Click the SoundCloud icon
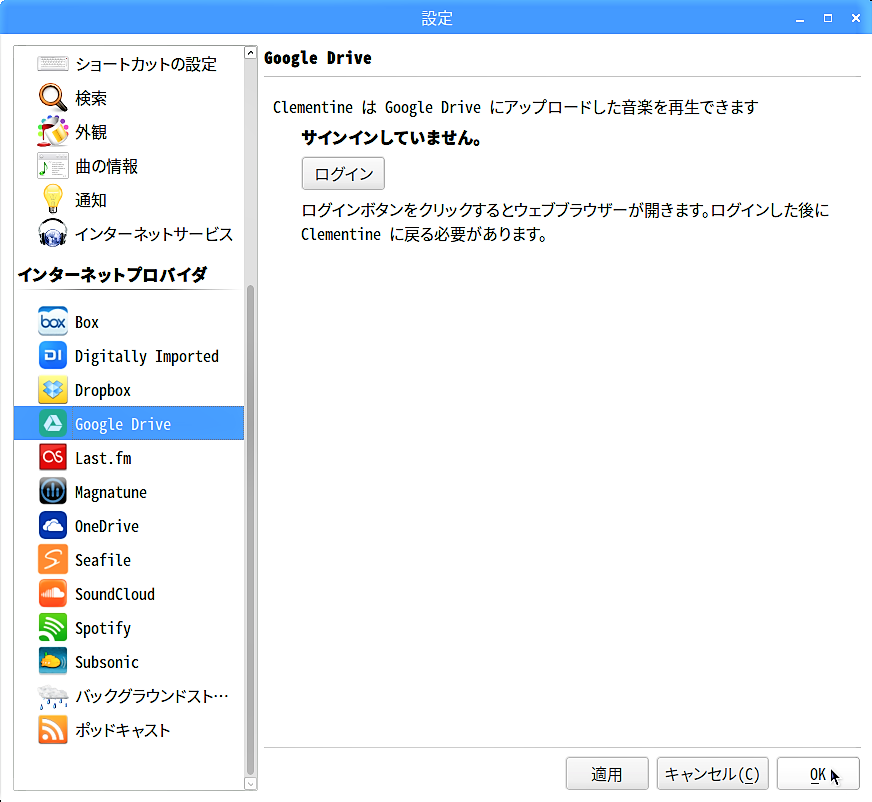Viewport: 872px width, 802px height. (x=53, y=593)
